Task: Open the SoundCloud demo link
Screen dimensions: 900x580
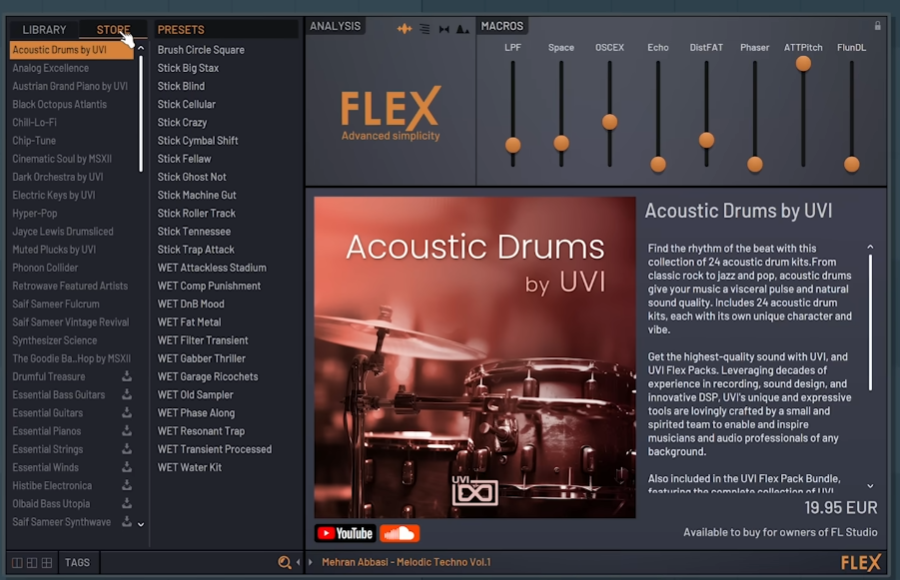Action: [x=399, y=533]
